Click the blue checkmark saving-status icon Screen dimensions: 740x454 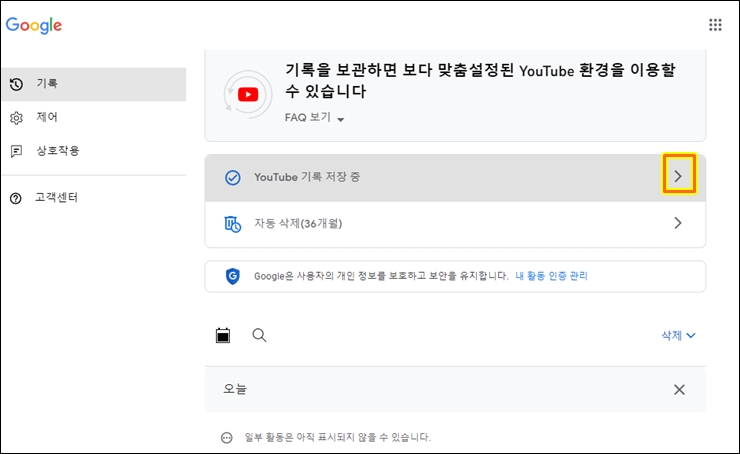coord(232,178)
